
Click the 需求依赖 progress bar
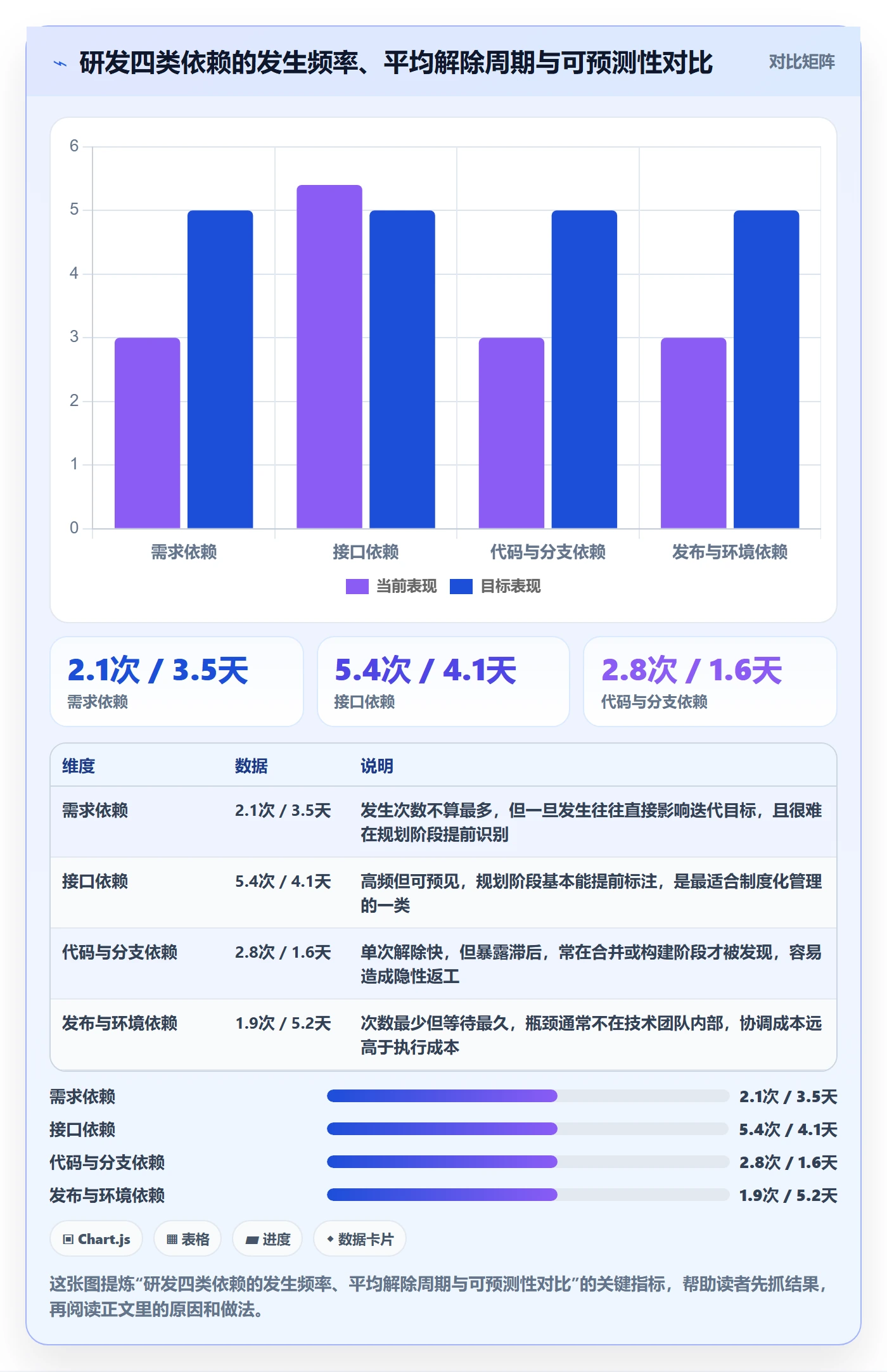[528, 1096]
